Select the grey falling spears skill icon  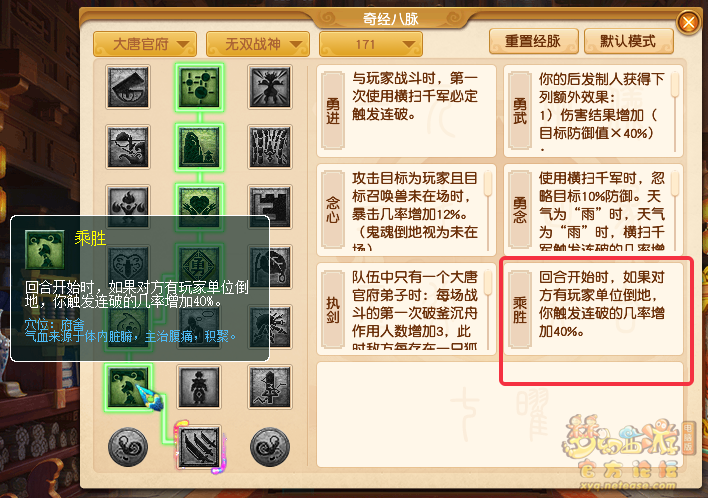tap(270, 147)
